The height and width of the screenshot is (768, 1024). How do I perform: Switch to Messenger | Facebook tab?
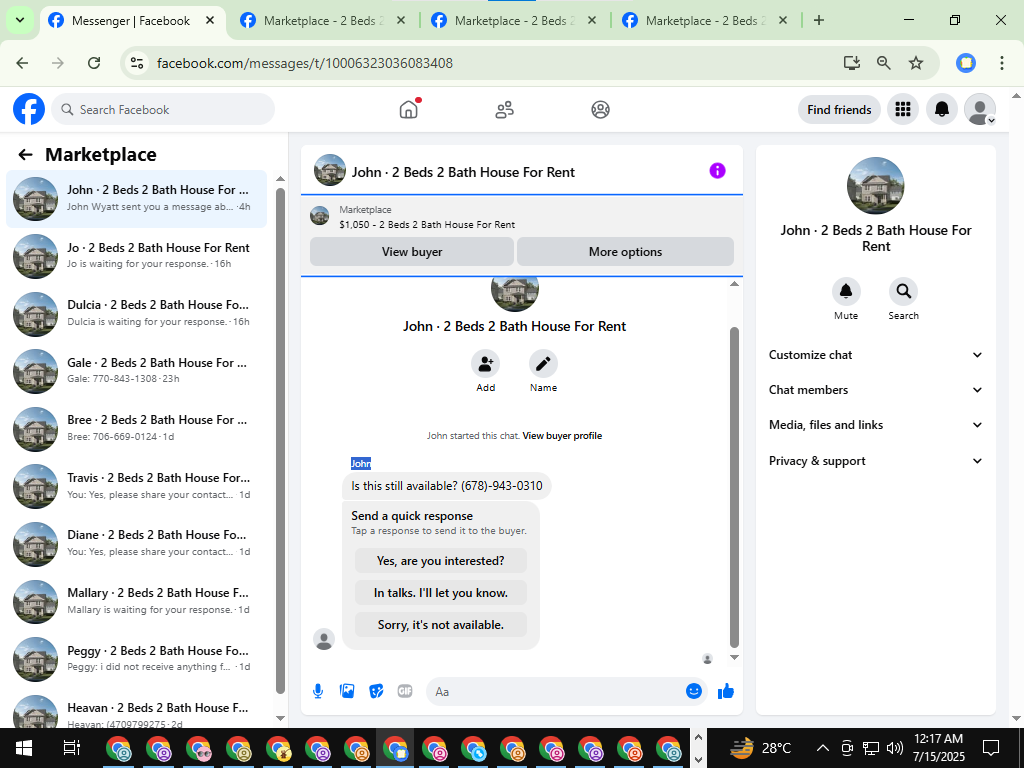(x=133, y=21)
